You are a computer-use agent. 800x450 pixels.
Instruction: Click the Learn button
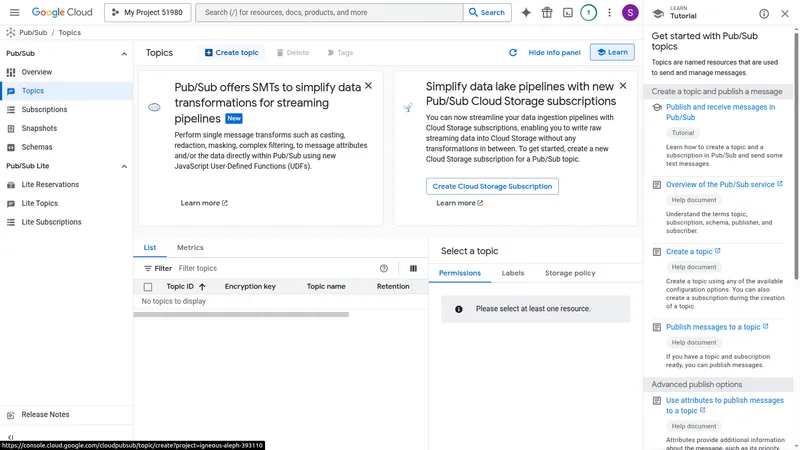(x=612, y=52)
